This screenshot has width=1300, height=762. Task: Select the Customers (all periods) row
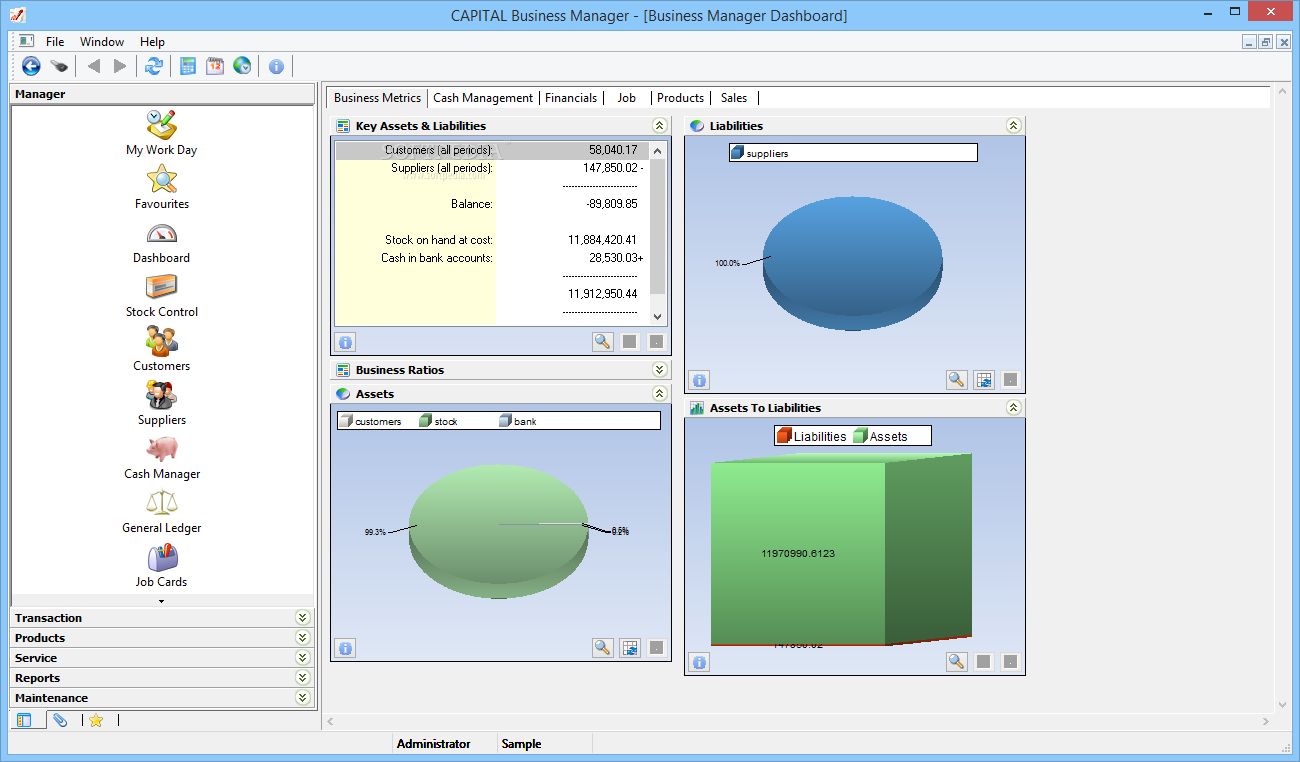(492, 151)
